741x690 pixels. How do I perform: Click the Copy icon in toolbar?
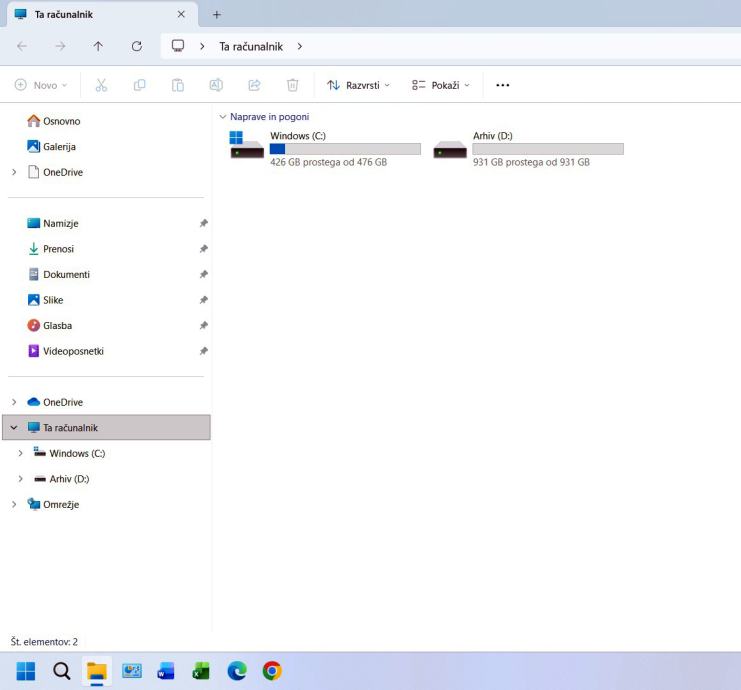(x=139, y=85)
